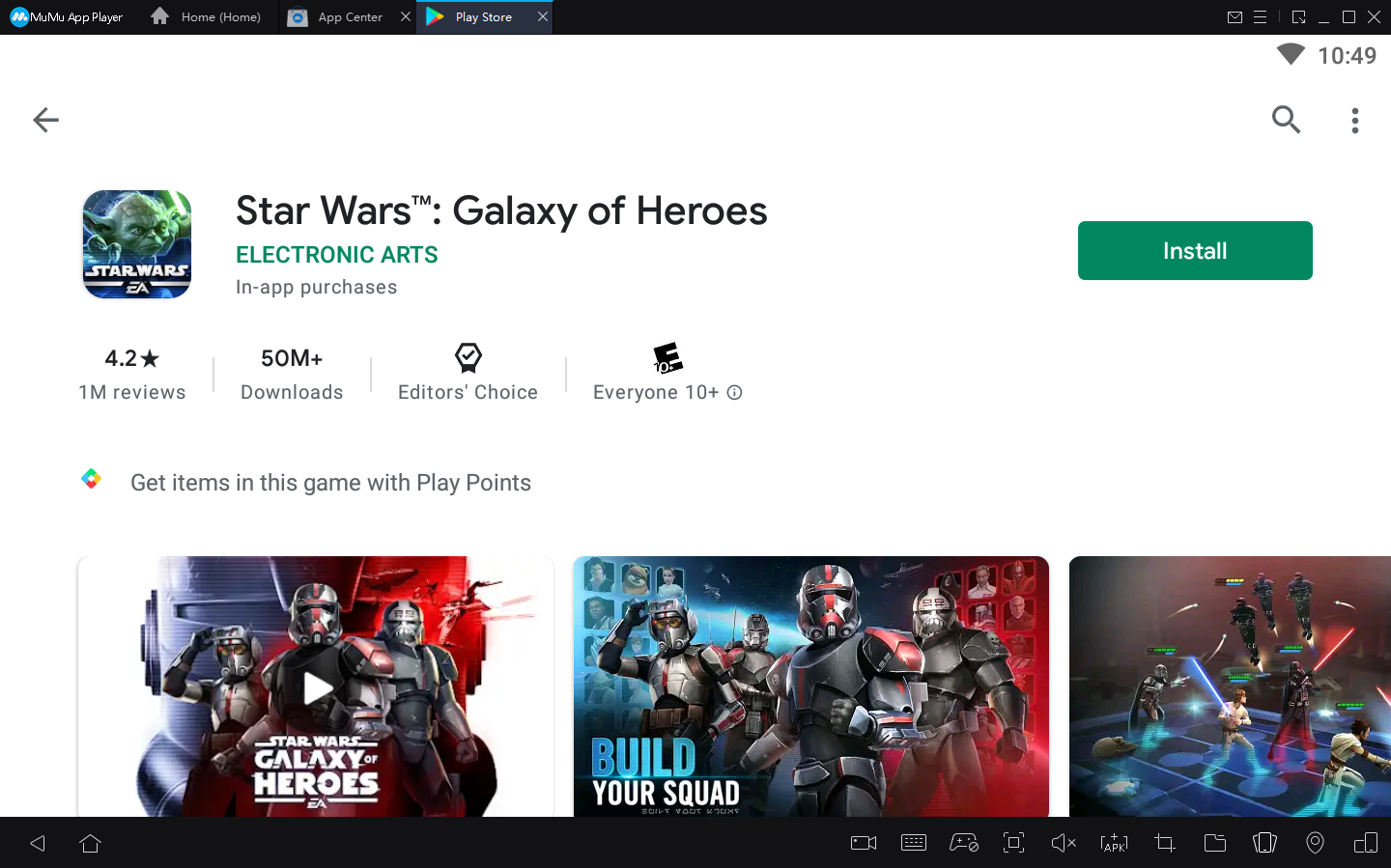Screen dimensions: 1391x868
Task: Open the virtual location pin icon
Action: [1315, 844]
